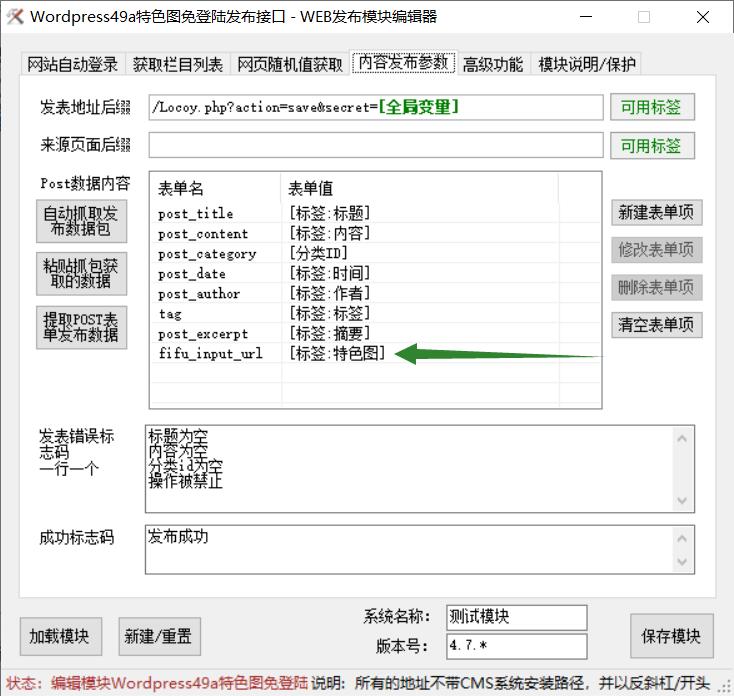This screenshot has height=696, width=734.
Task: Click 粘贴抓包获取的数据 button
Action: [81, 274]
